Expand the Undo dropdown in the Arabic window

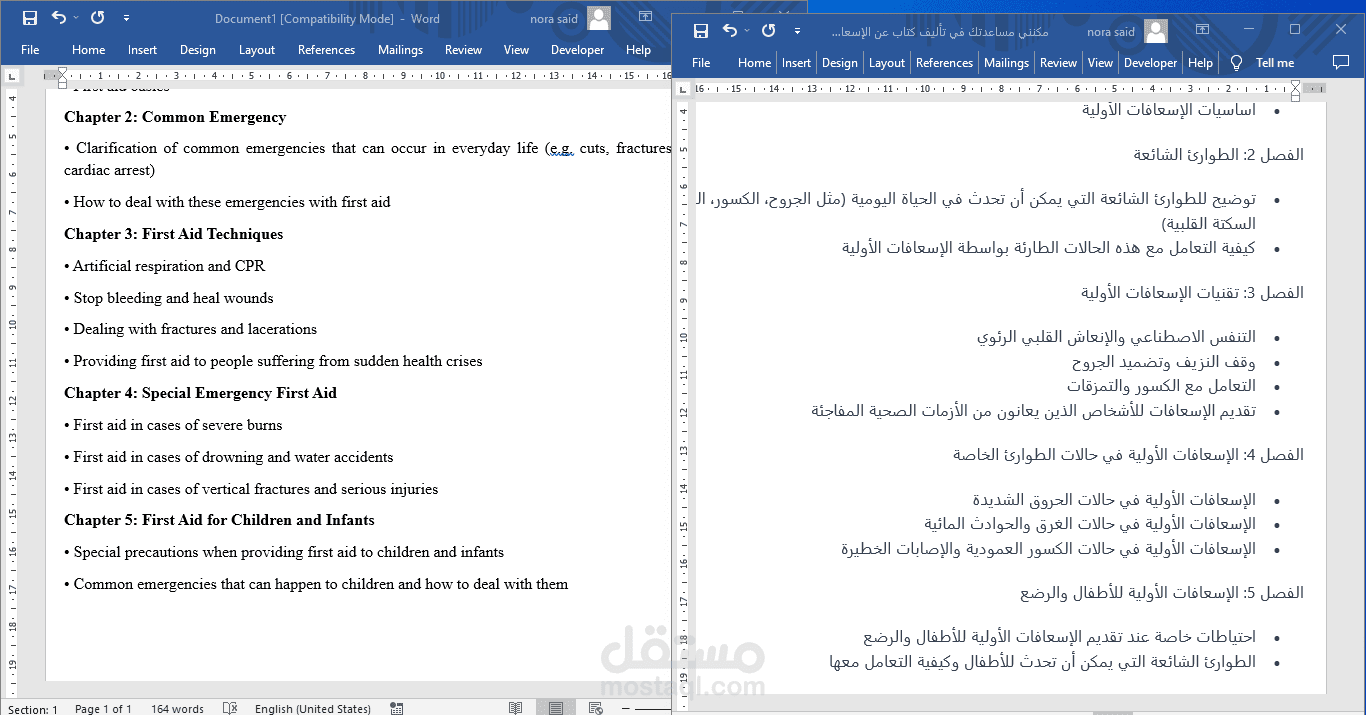(x=746, y=31)
